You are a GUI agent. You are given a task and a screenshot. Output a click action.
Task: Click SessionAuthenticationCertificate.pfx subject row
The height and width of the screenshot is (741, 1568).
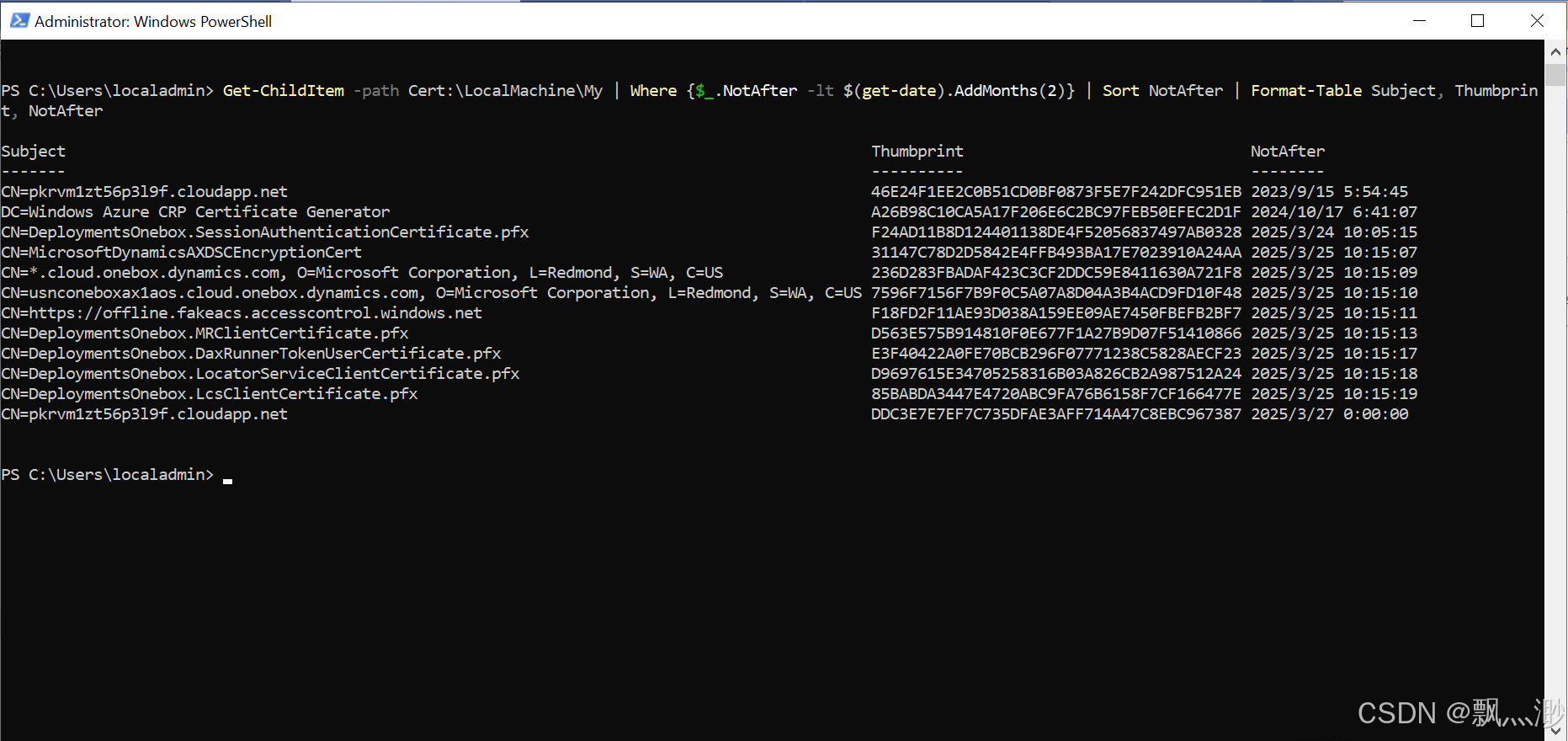pos(265,232)
